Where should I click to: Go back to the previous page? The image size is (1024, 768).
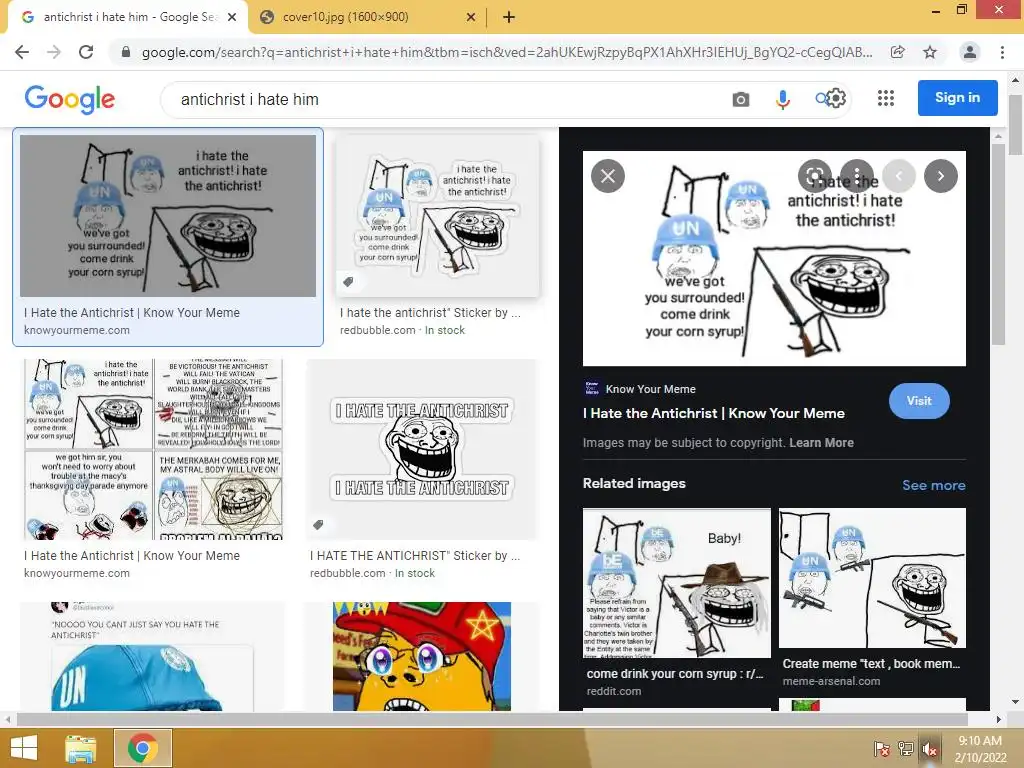pyautogui.click(x=22, y=52)
